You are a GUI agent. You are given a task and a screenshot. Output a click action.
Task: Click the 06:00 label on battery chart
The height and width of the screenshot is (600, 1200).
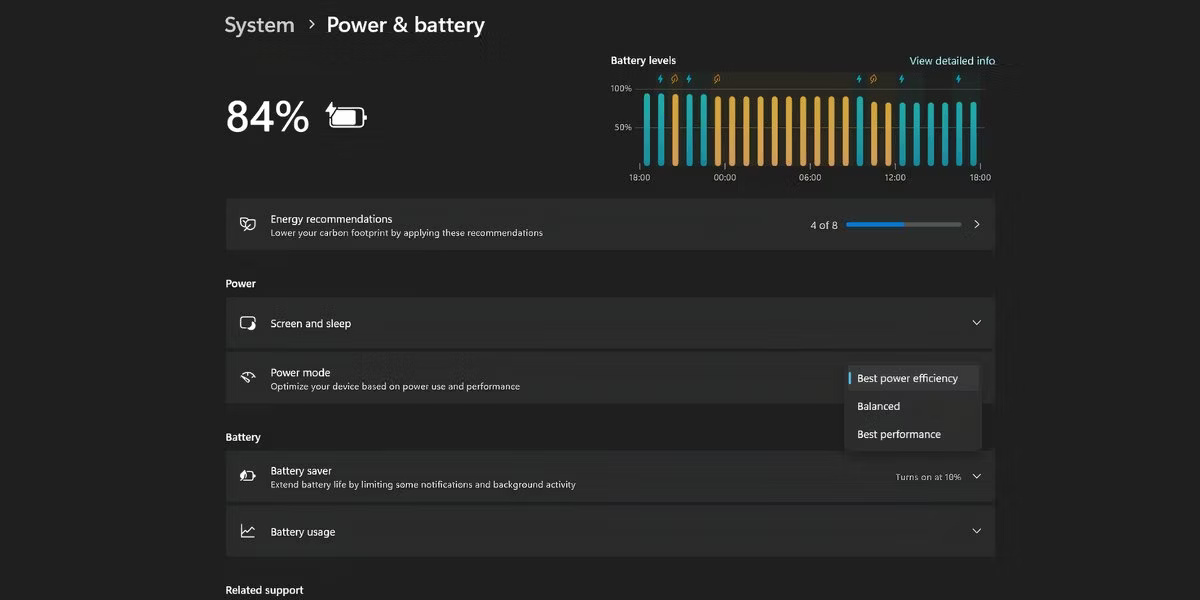pyautogui.click(x=810, y=178)
